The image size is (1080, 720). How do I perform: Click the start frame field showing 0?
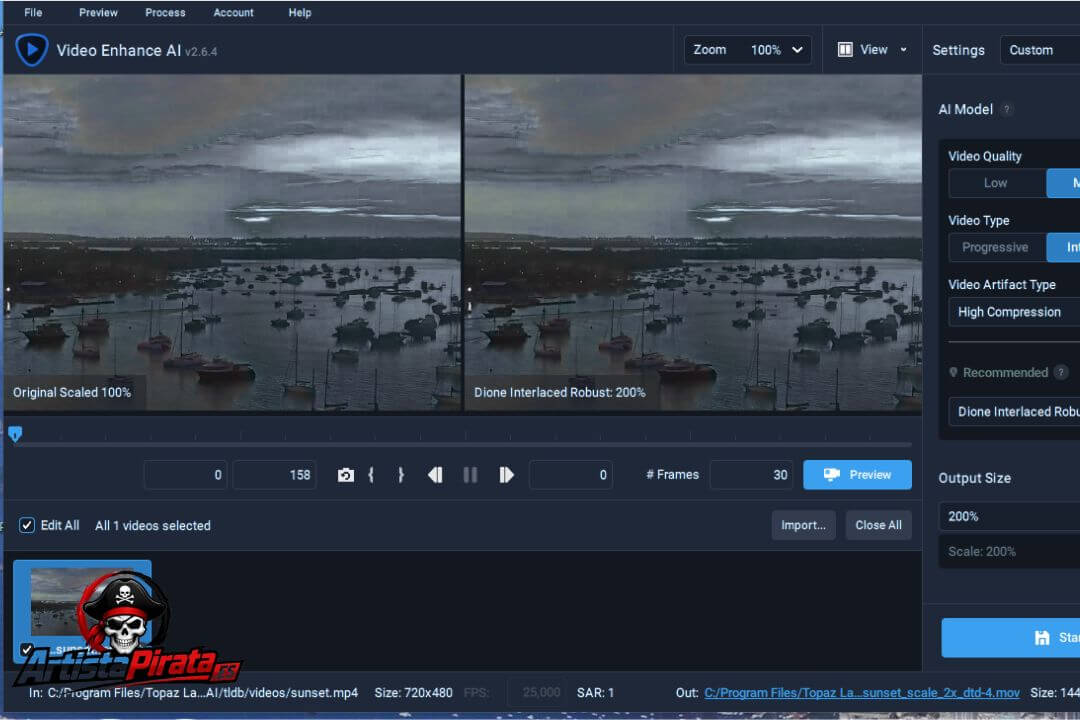185,475
